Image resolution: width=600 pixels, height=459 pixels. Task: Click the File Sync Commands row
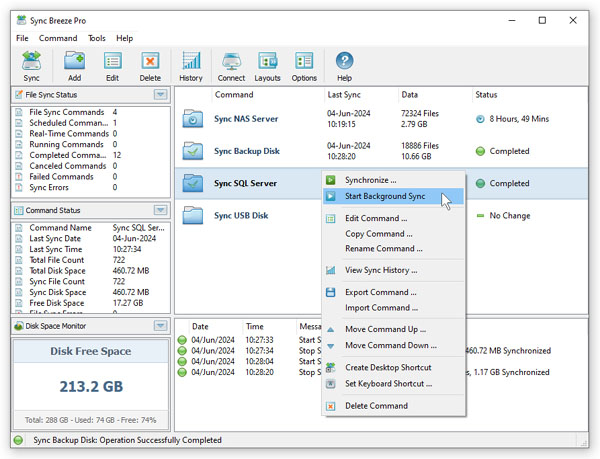[x=91, y=112]
